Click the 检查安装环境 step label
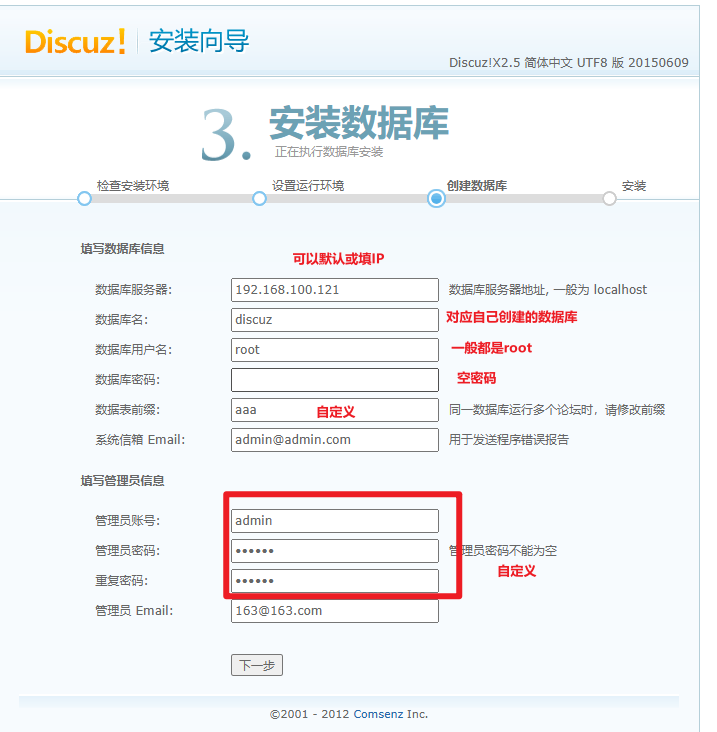 133,186
